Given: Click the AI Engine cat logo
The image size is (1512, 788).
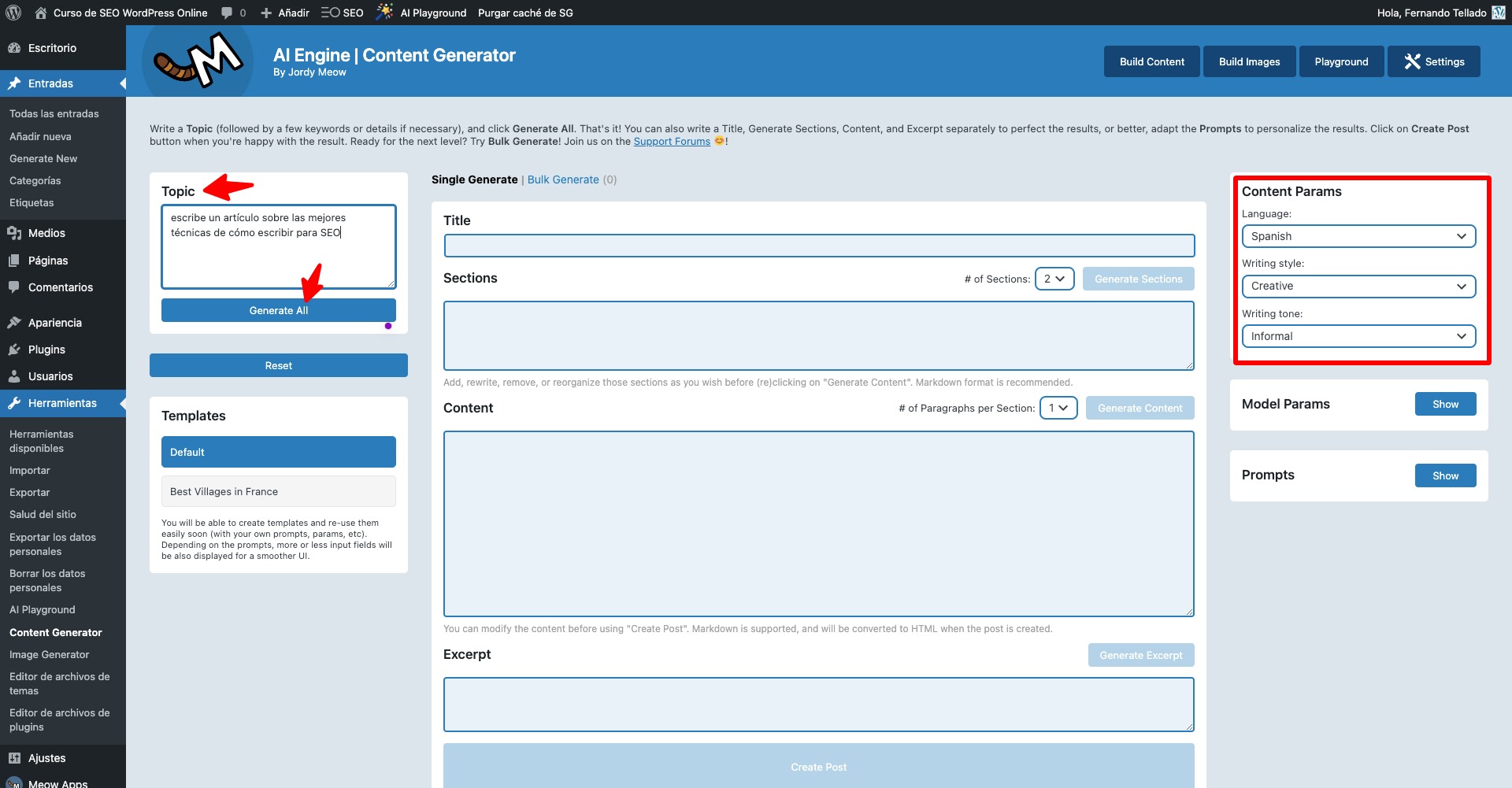Looking at the screenshot, I should pos(198,61).
